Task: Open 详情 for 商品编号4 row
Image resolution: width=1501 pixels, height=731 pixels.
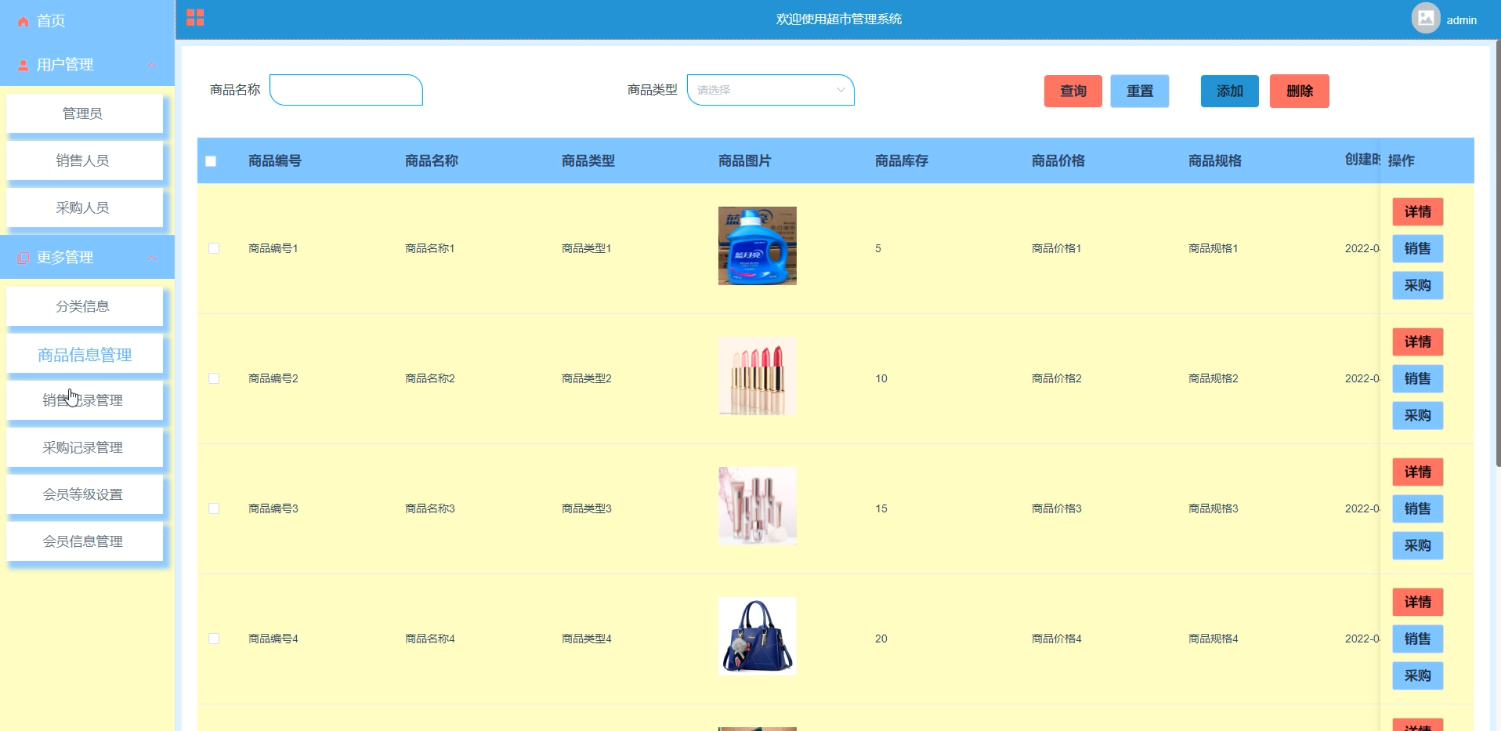Action: click(1418, 602)
